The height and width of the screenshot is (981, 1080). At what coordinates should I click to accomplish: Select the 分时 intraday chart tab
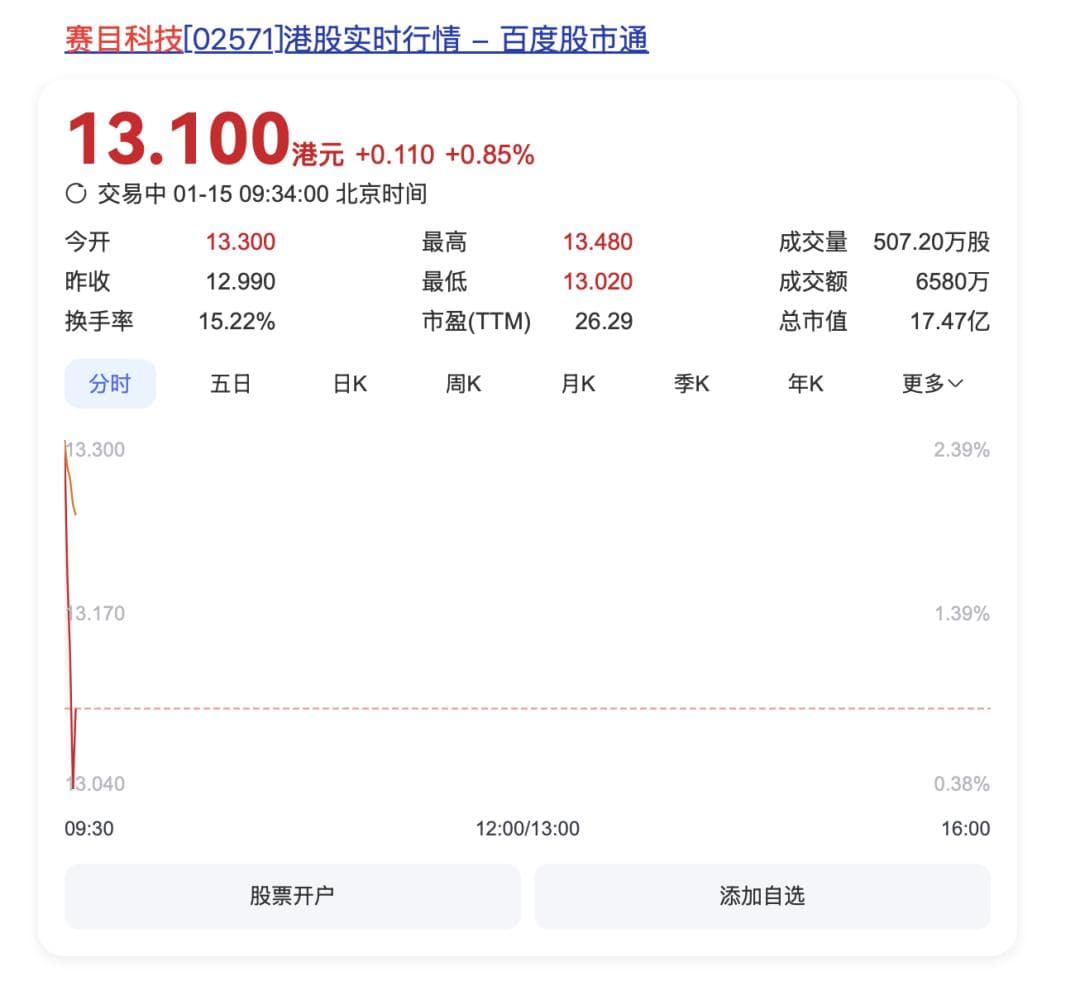click(110, 384)
